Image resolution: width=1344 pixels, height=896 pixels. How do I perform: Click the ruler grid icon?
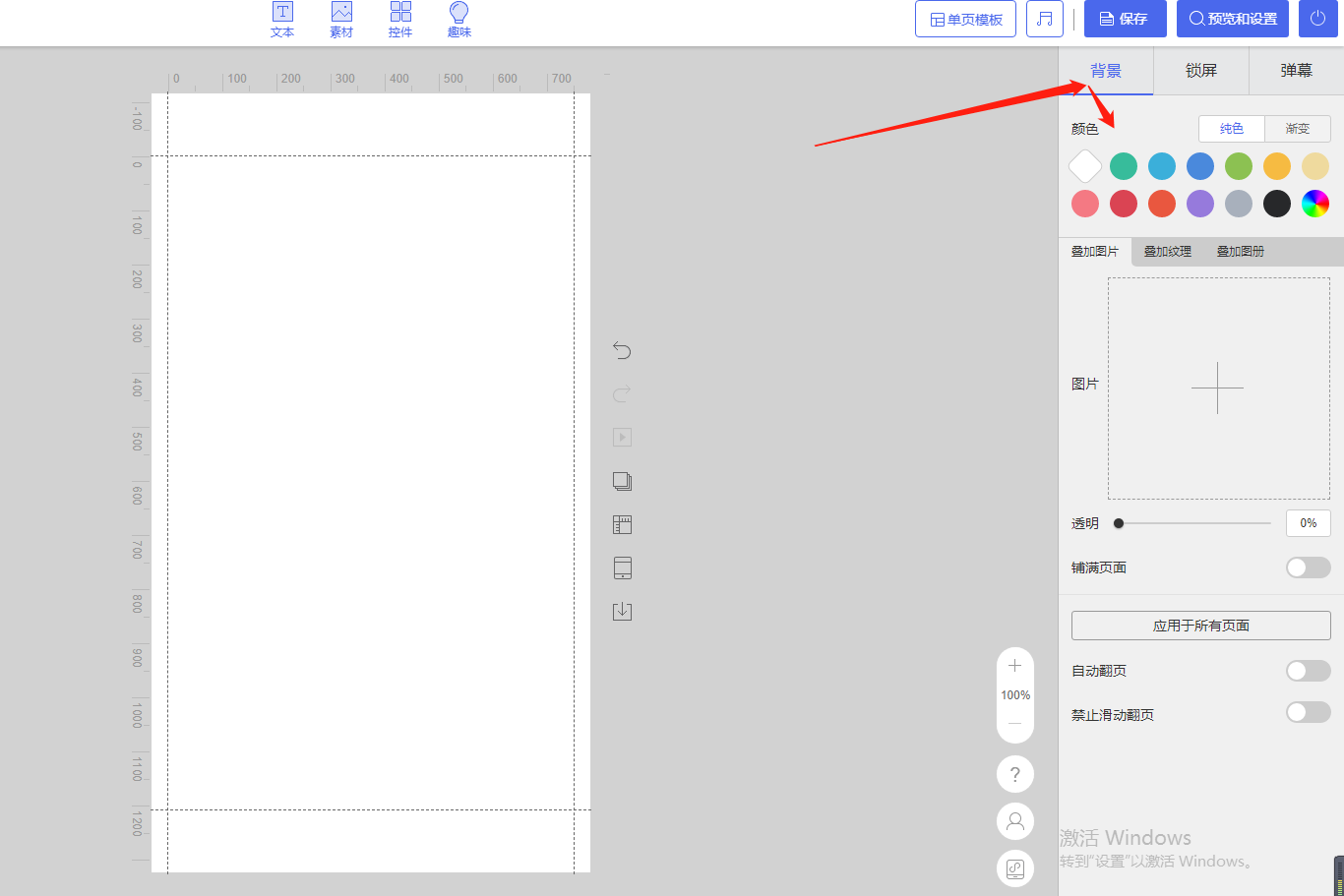[622, 524]
